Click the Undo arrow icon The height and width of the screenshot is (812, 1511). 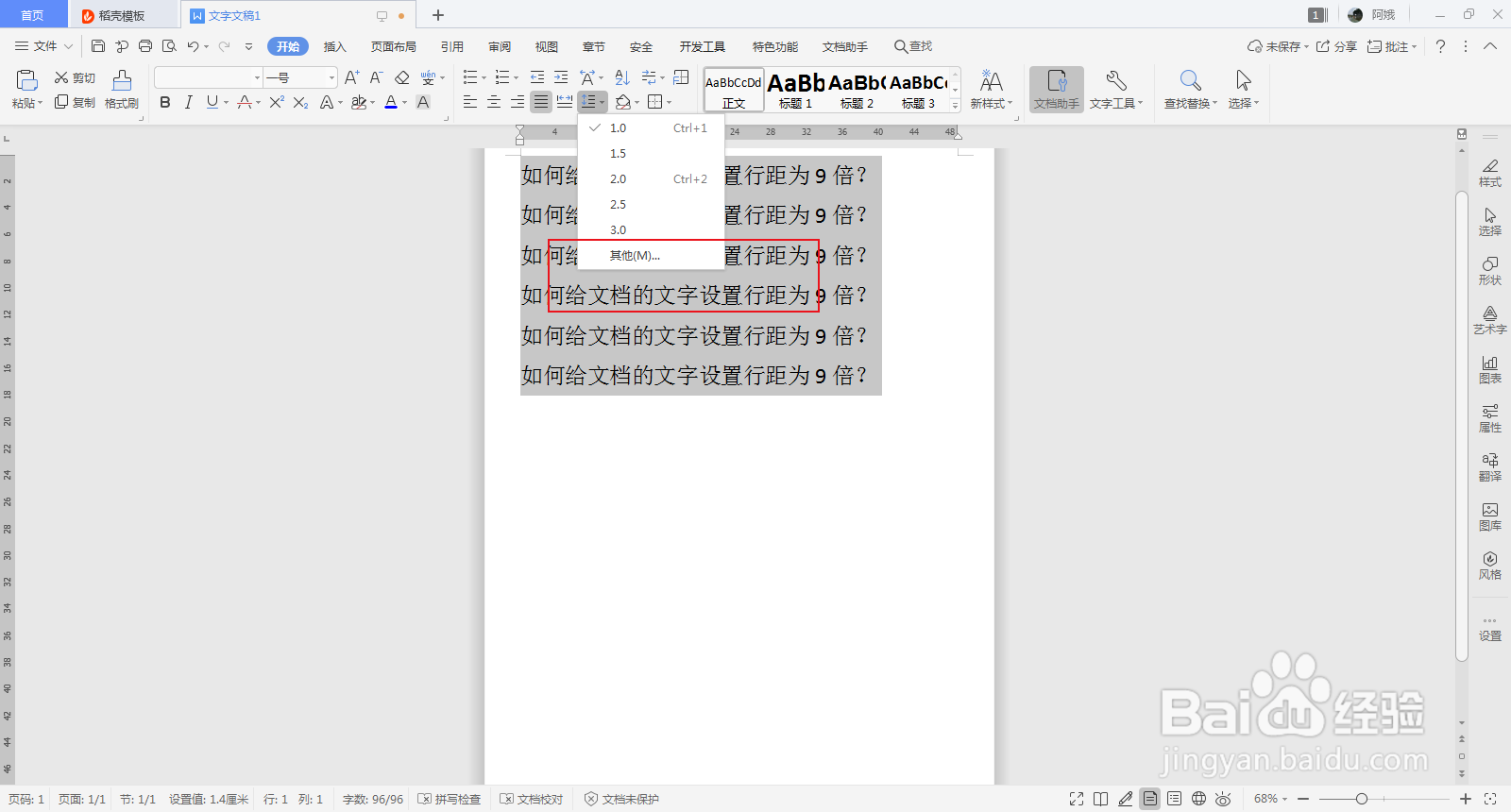193,46
